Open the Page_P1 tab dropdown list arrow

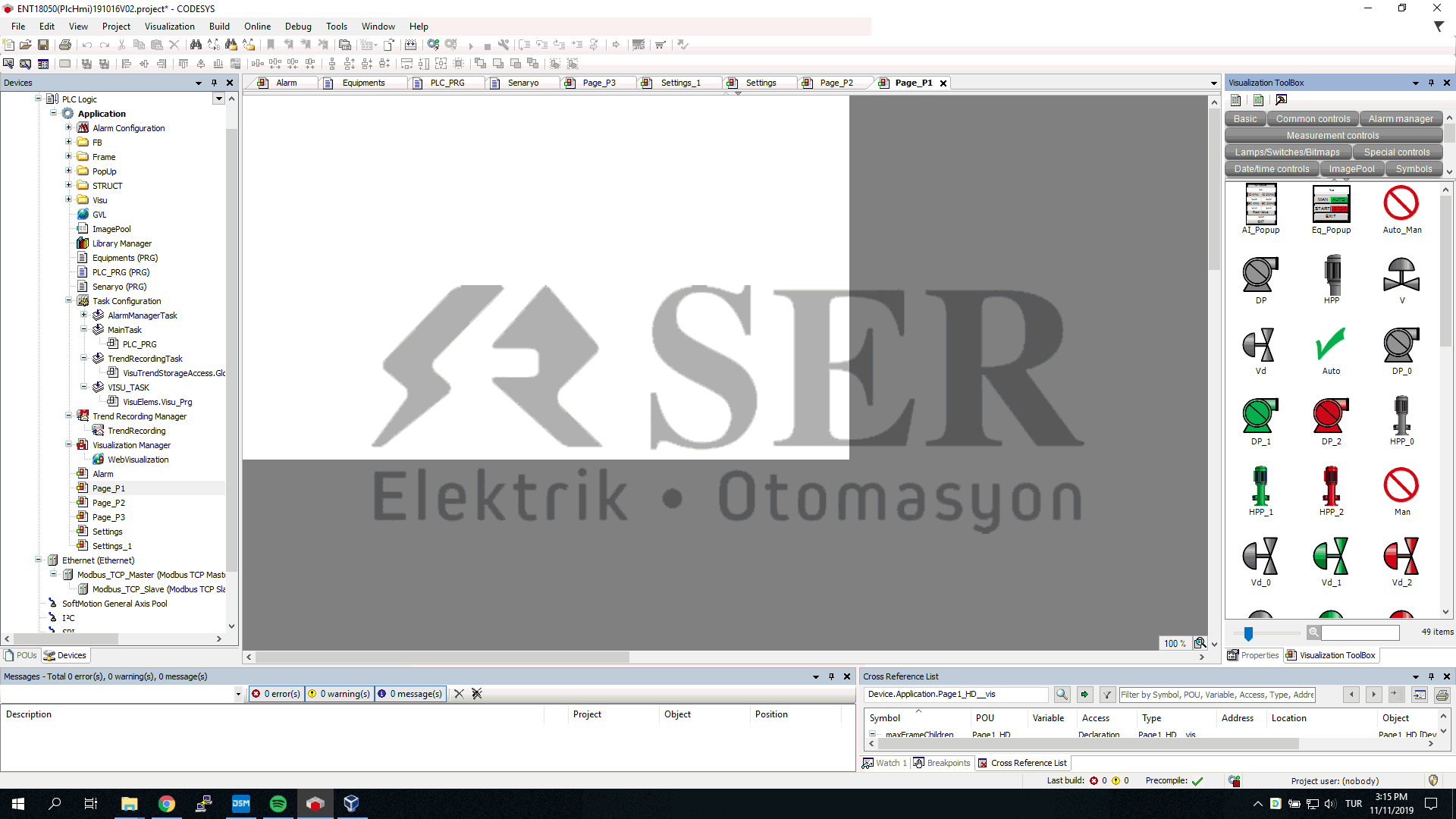[x=1213, y=83]
